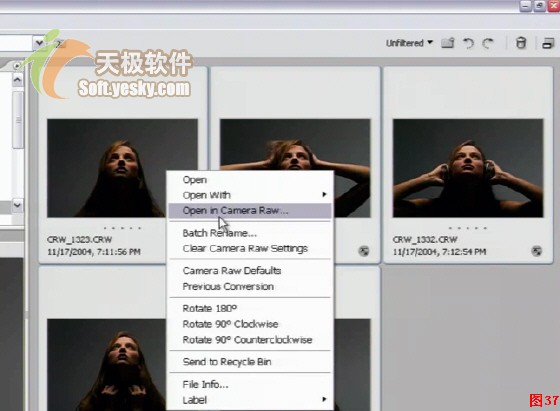
Task: Click the settings badge on middle thumbnail
Action: 364,251
